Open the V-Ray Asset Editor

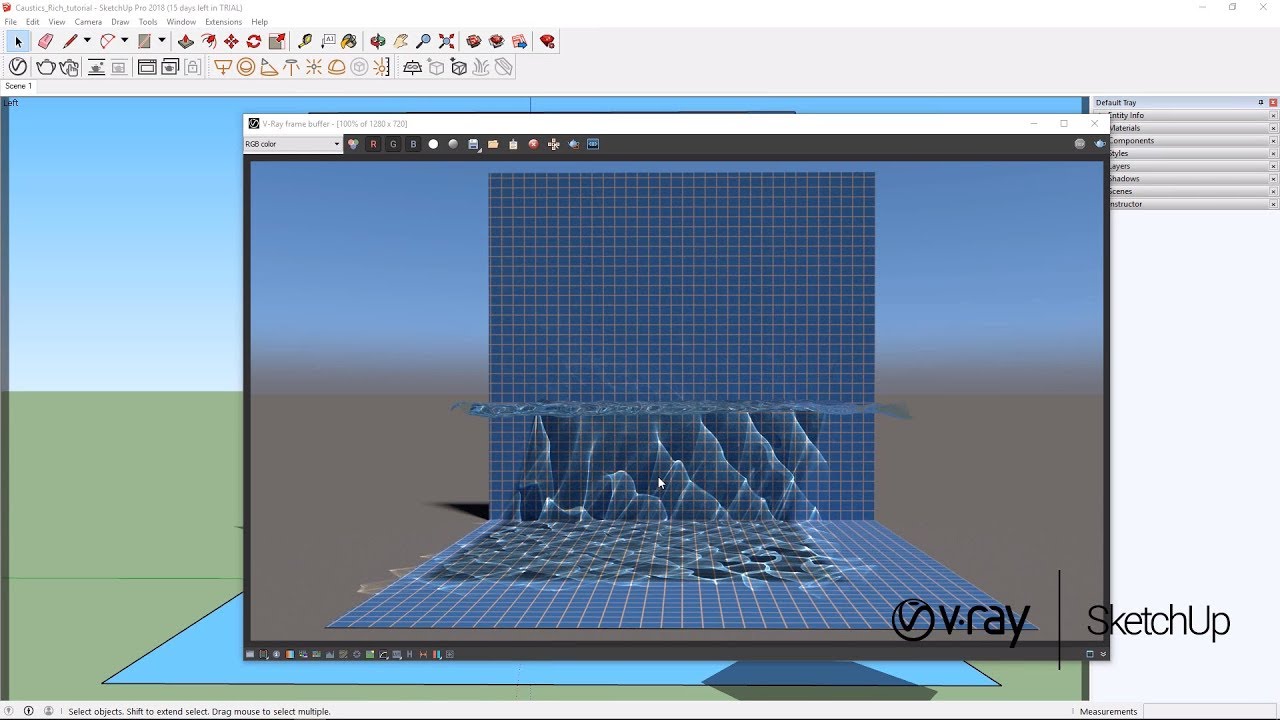pos(18,67)
